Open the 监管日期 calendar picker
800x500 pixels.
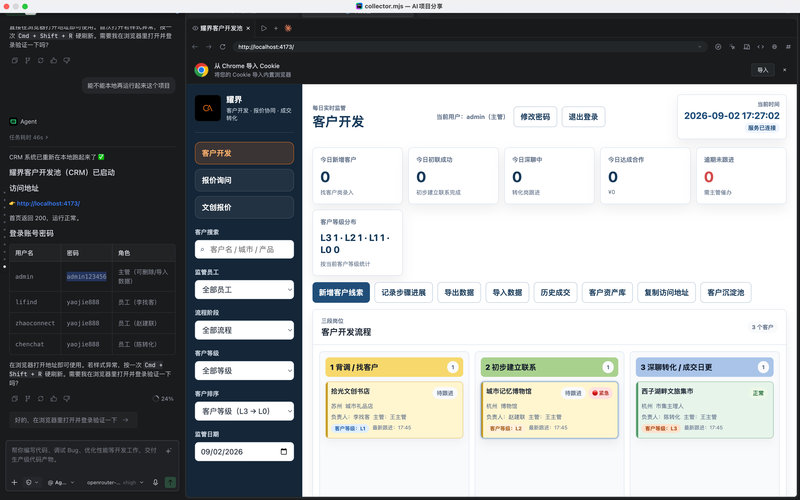pyautogui.click(x=284, y=452)
